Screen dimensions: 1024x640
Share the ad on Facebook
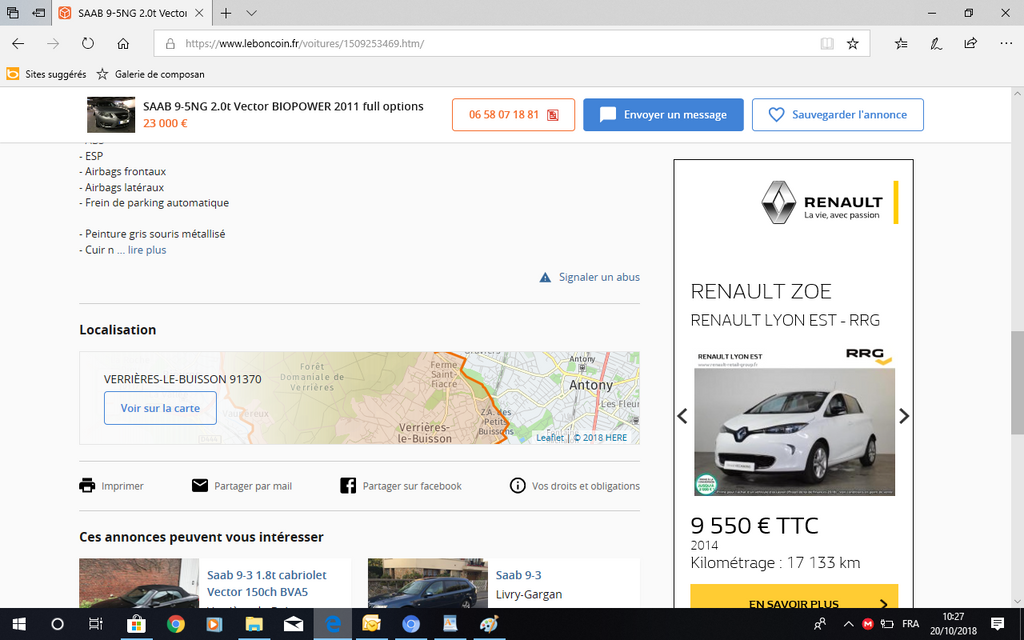(401, 486)
